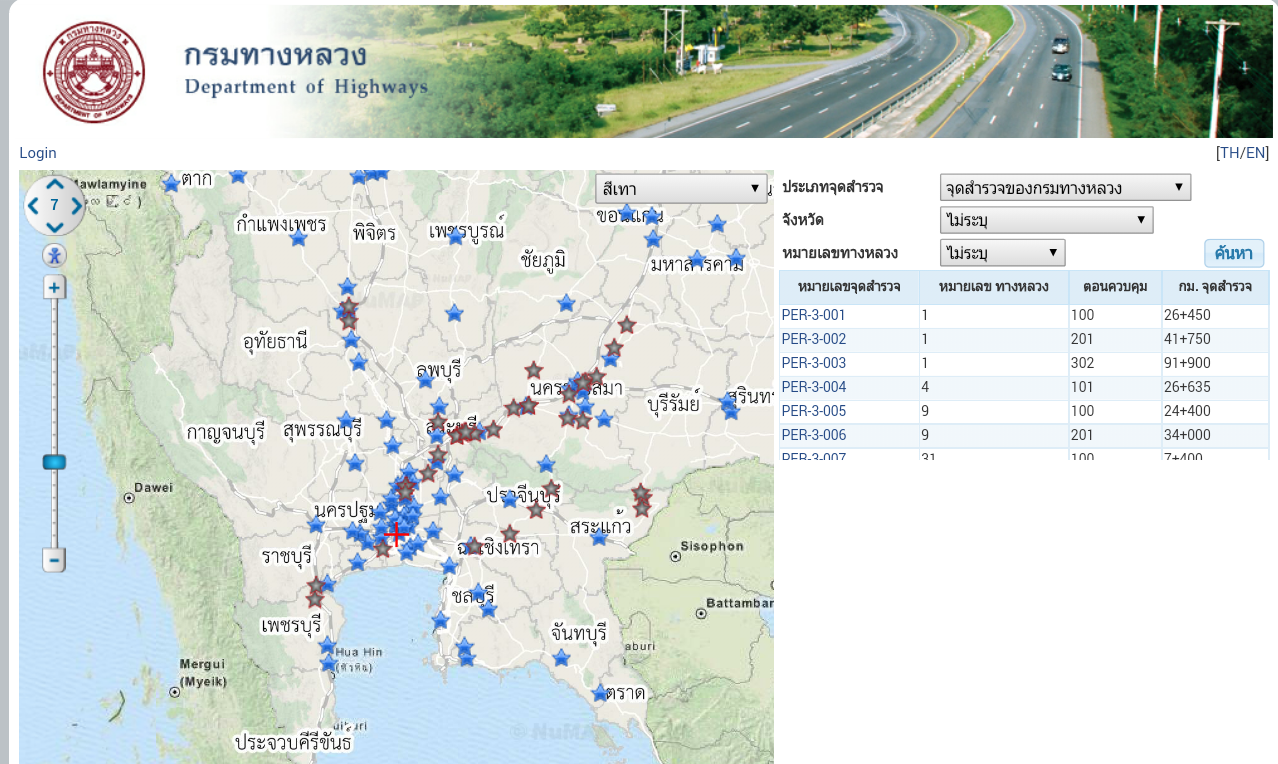Screen dimensions: 1278x764
Task: Pan the map up with the top arrow
Action: 54,184
